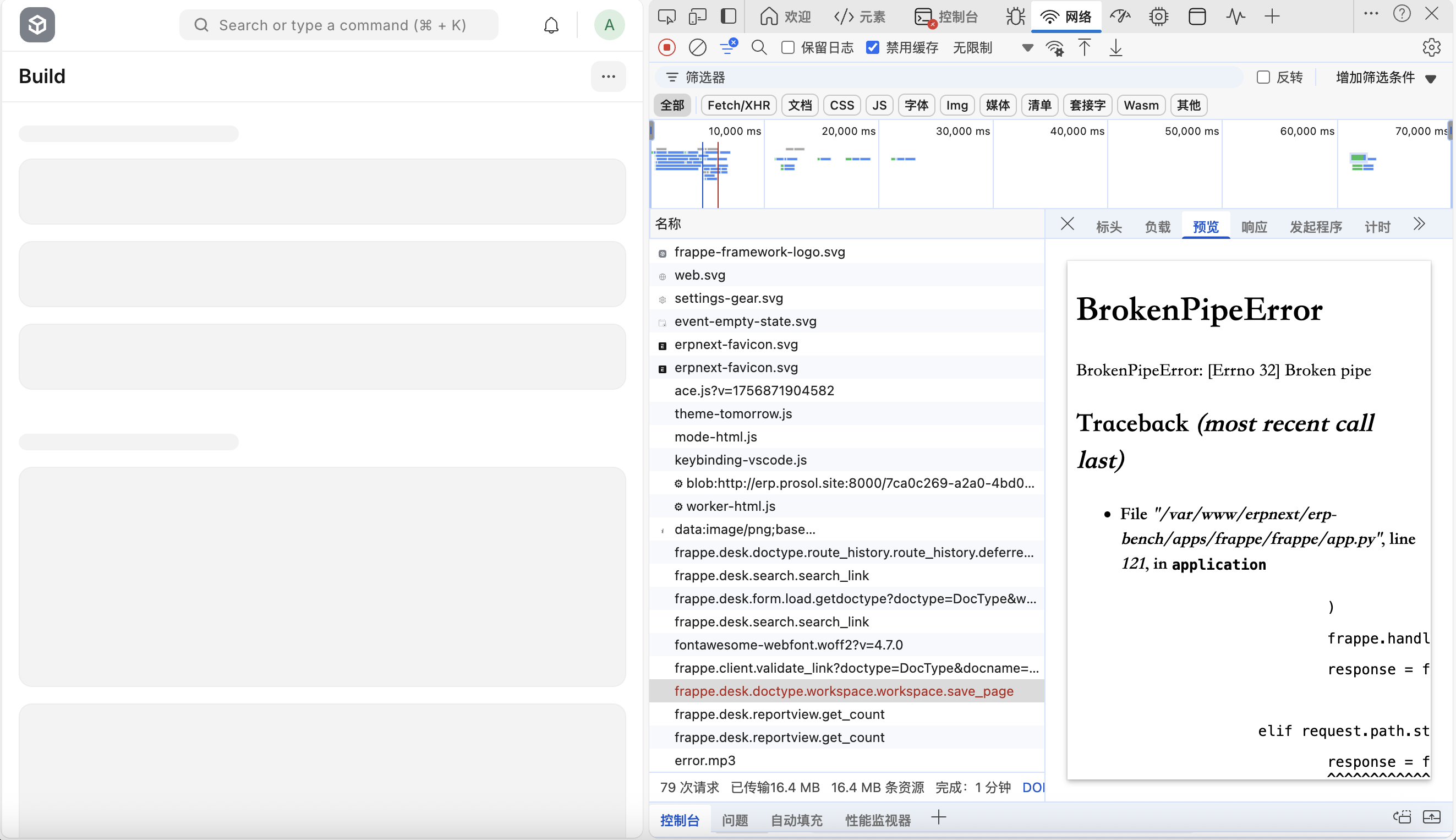The width and height of the screenshot is (1456, 840).
Task: Close the request details pane
Action: click(1068, 224)
